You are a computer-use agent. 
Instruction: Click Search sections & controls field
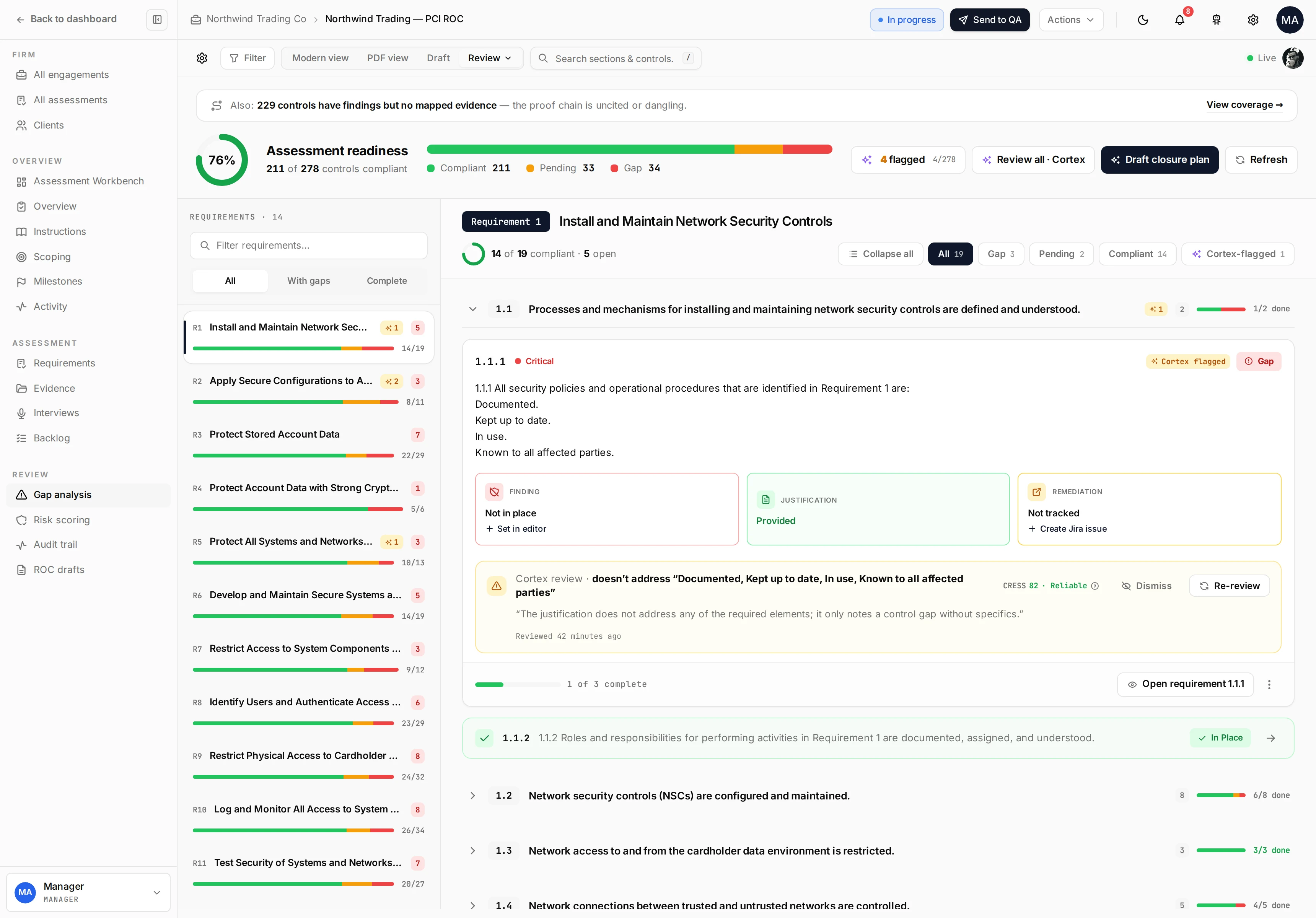pos(616,58)
